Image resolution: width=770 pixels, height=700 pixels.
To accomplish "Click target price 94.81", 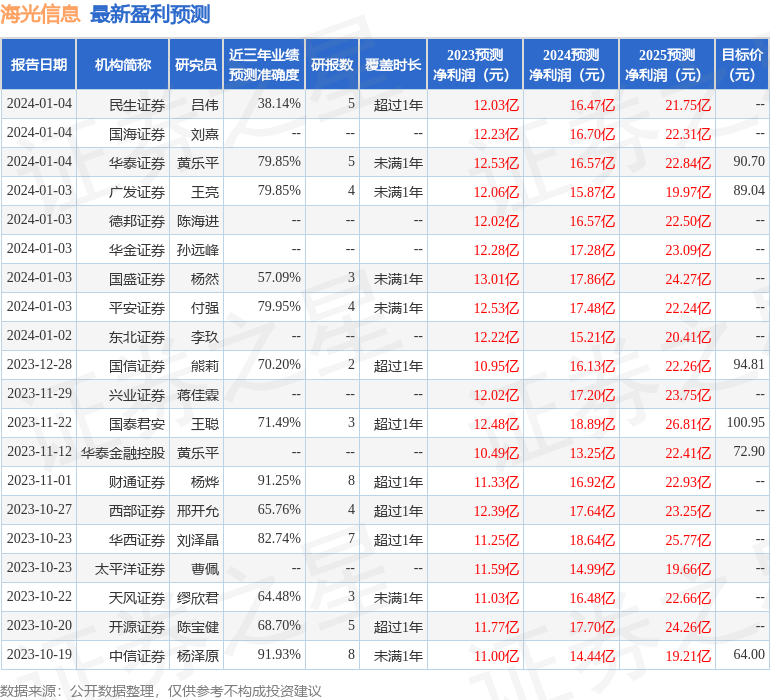I will click(749, 364).
